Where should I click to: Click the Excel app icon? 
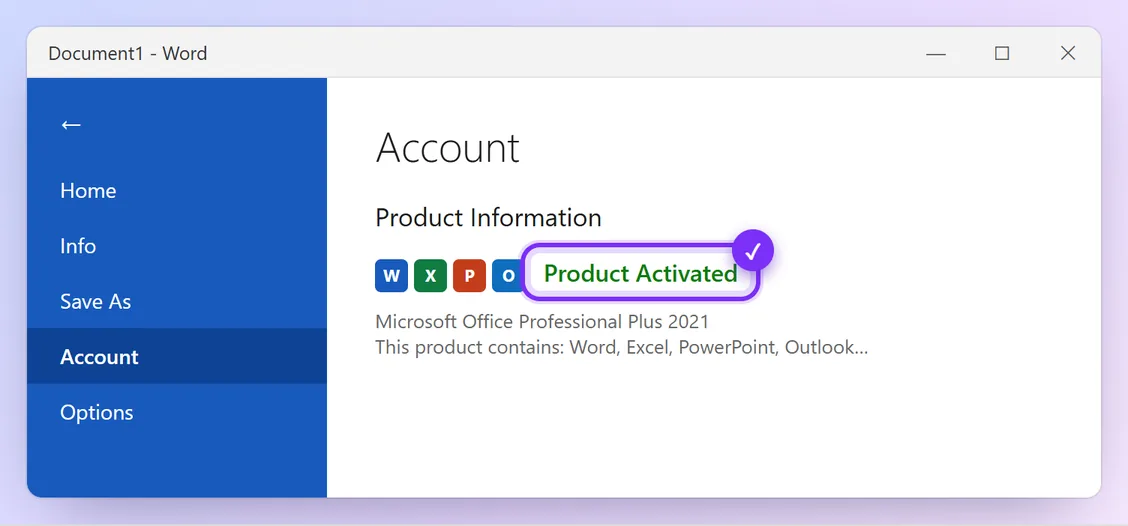pyautogui.click(x=430, y=276)
